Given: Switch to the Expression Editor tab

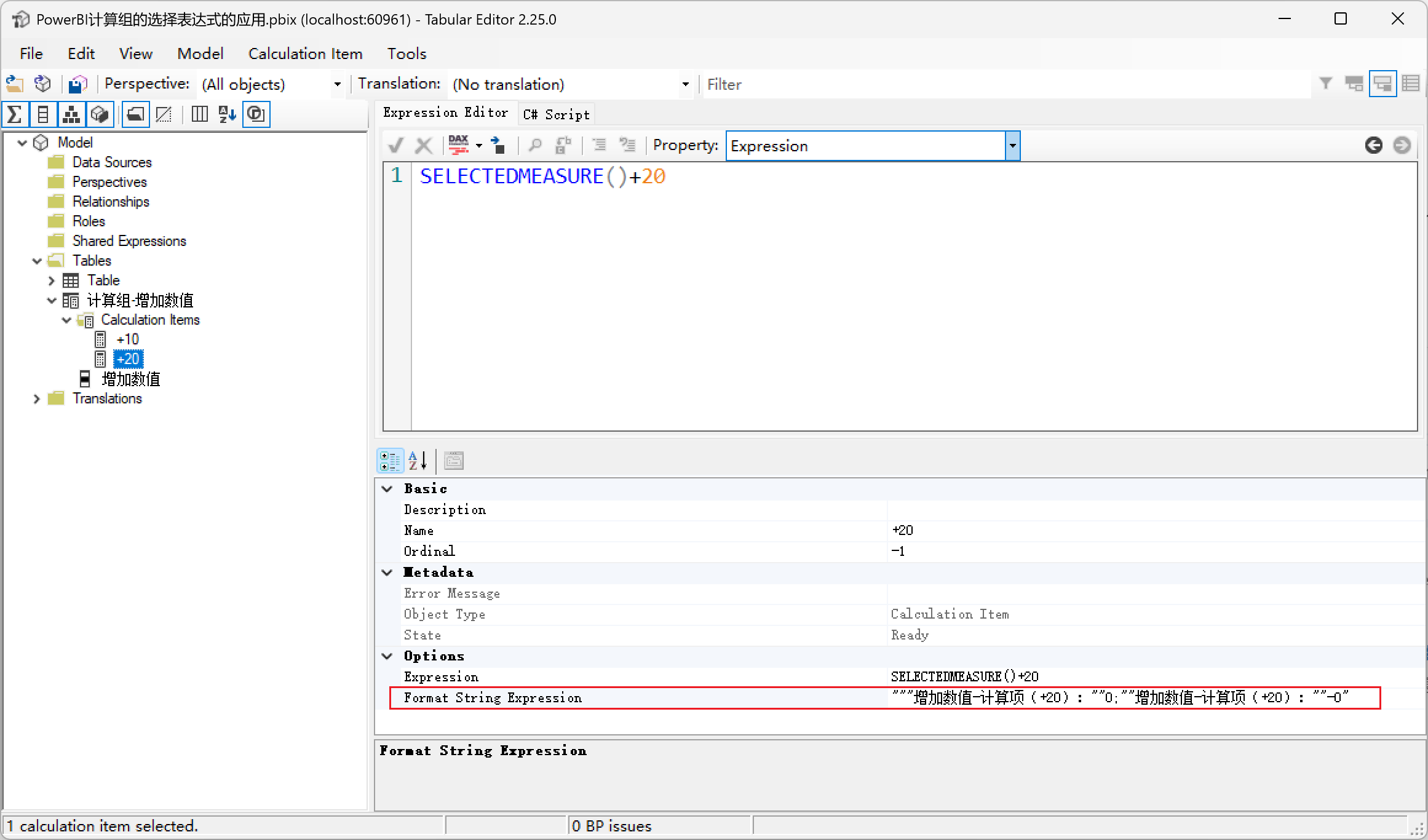Looking at the screenshot, I should click(446, 113).
